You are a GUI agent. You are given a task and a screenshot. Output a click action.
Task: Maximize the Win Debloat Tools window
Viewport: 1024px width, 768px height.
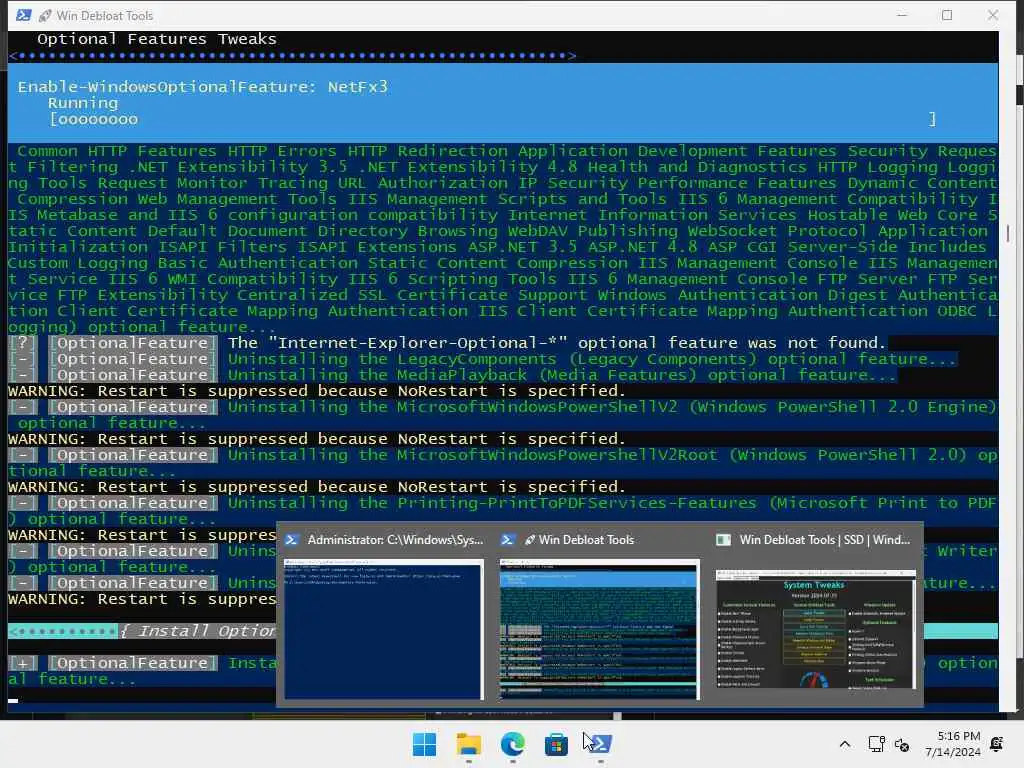pyautogui.click(x=947, y=15)
